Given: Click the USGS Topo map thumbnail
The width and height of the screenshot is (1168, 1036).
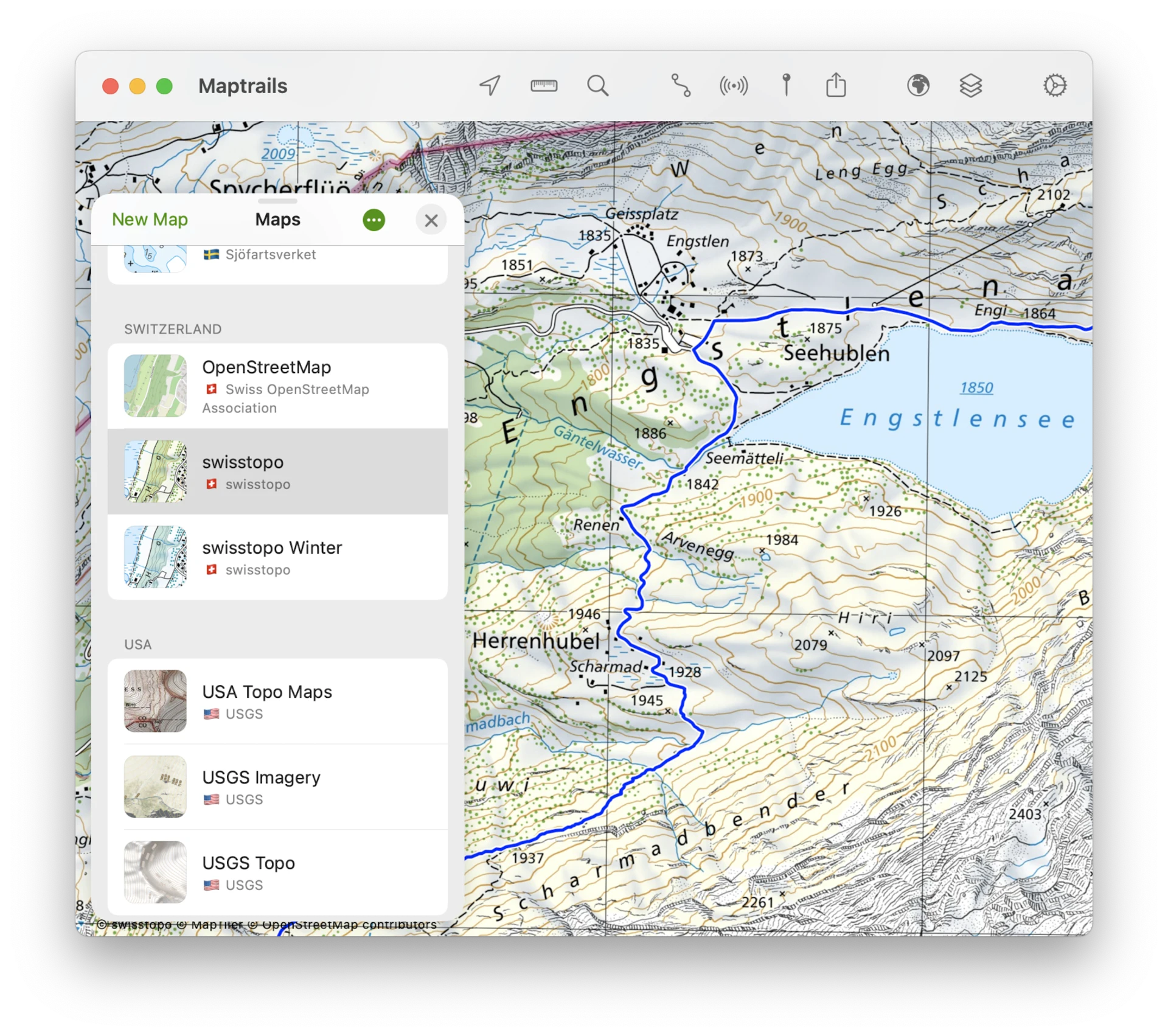Looking at the screenshot, I should coord(155,872).
